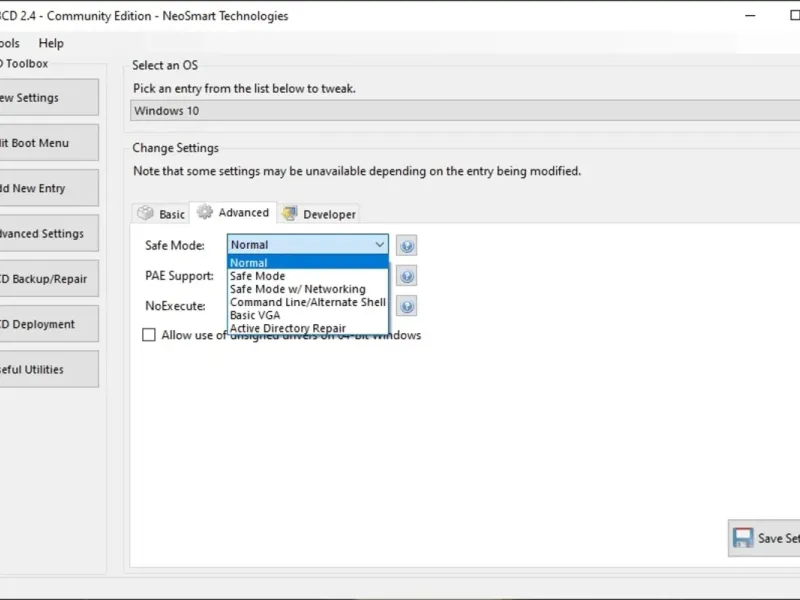The width and height of the screenshot is (800, 600).
Task: Maximize the EasyBCD window
Action: (794, 16)
